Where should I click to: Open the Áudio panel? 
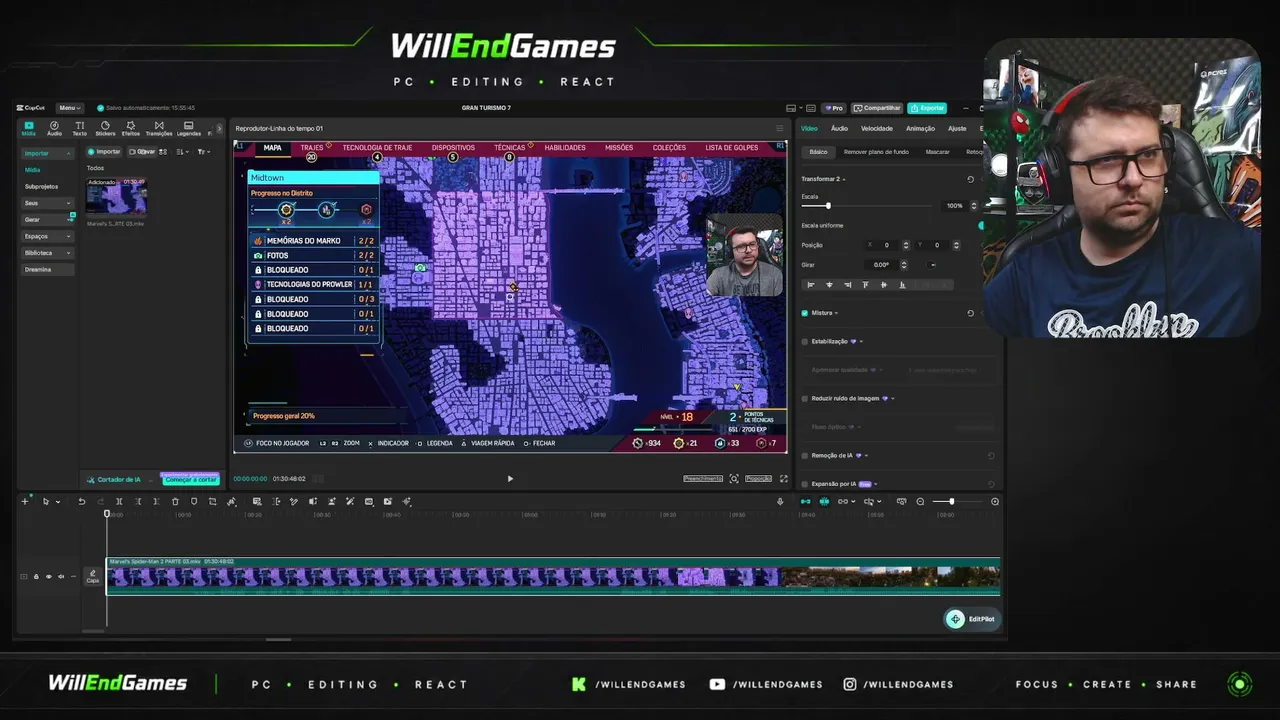tap(54, 128)
